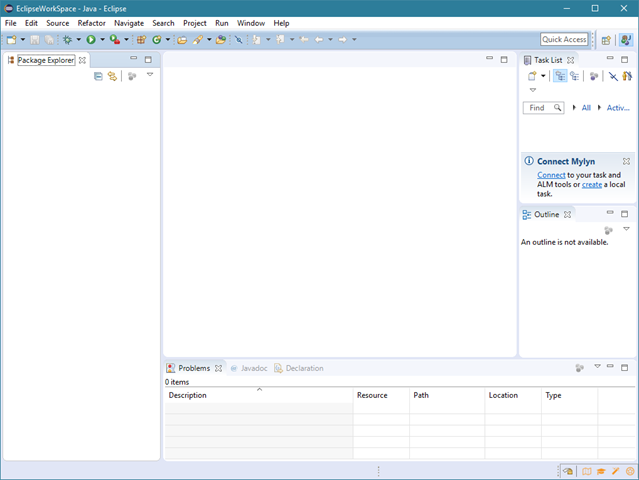Click the Next Annotation icon
This screenshot has width=639, height=480.
click(x=256, y=40)
